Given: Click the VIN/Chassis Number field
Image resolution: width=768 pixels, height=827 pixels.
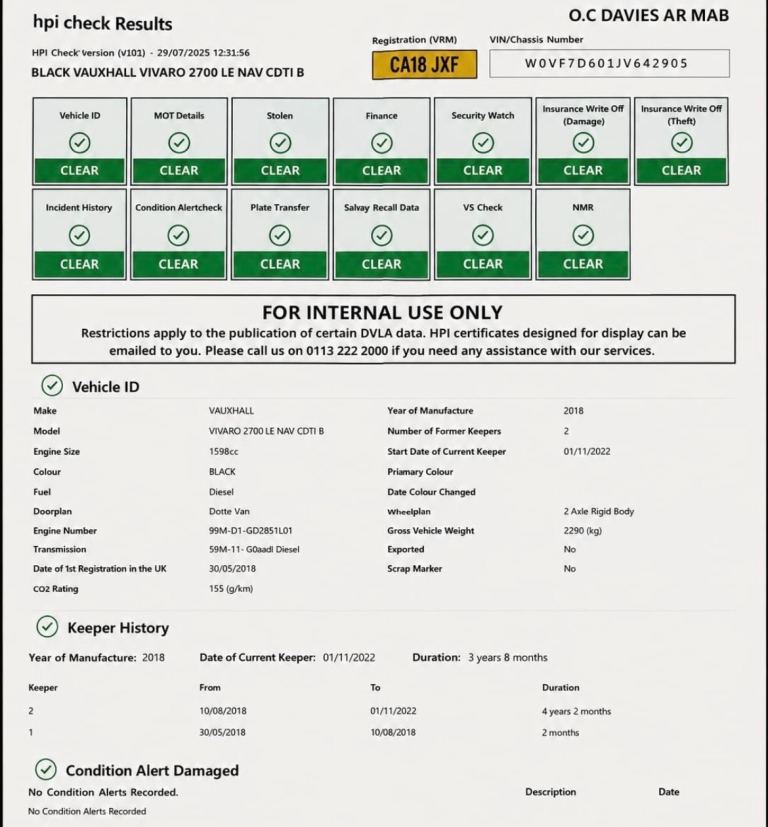Looking at the screenshot, I should click(x=609, y=64).
